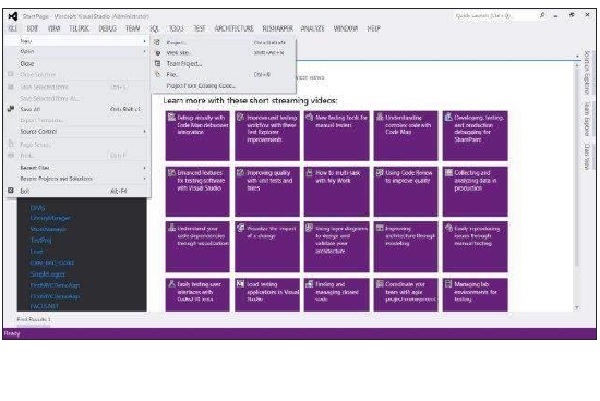
Task: Open the RESHARPER menu
Action: click(277, 29)
